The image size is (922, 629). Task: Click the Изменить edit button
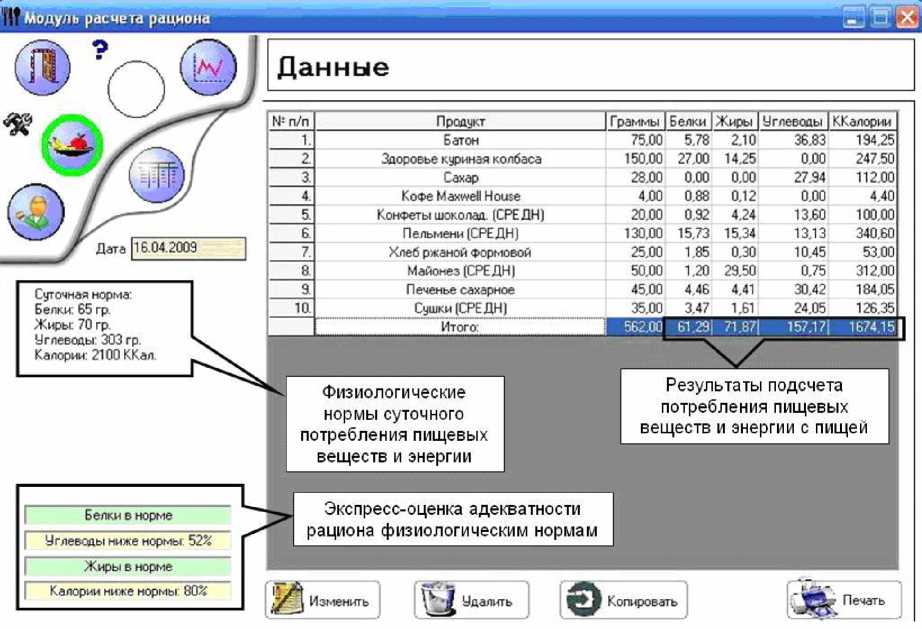pos(322,600)
